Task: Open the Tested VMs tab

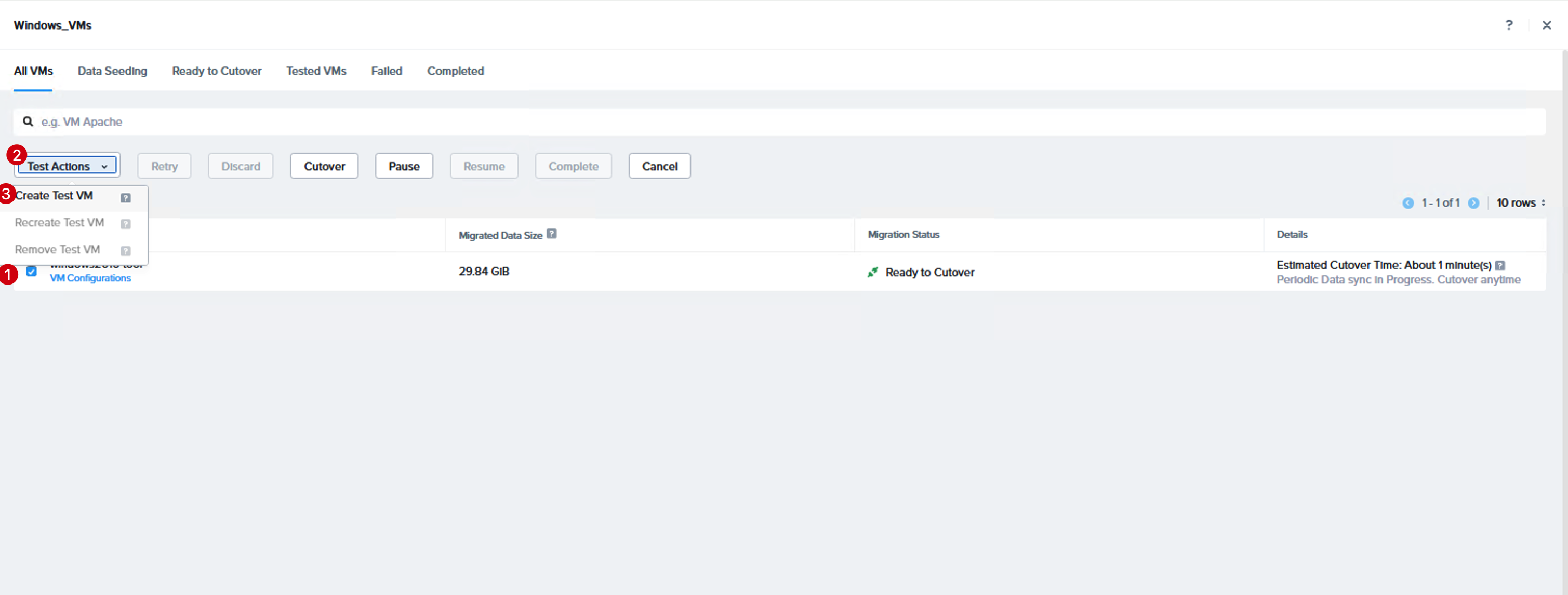Action: [316, 71]
